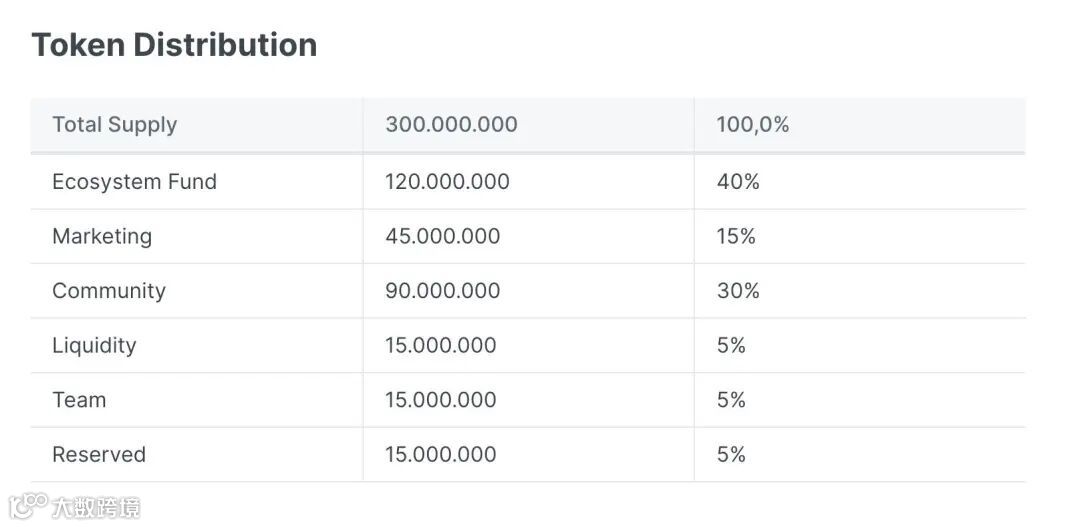Select the Marketing row label

click(x=102, y=237)
